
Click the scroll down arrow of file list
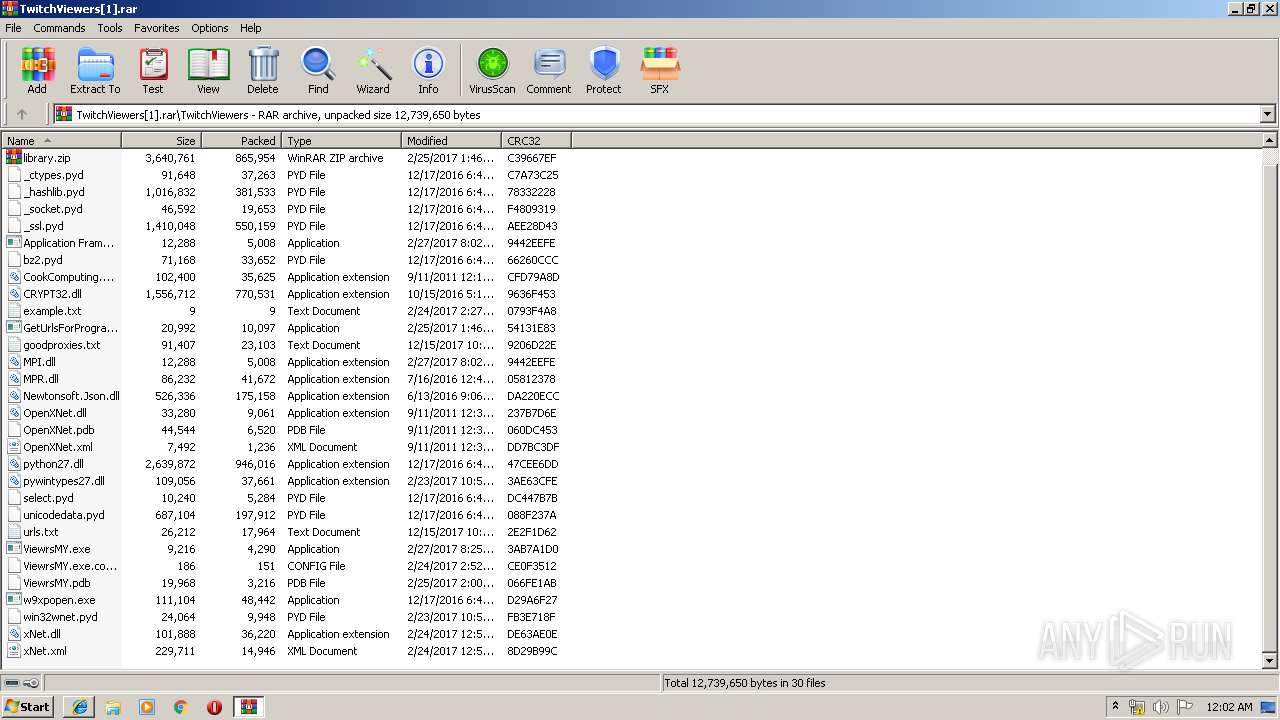pos(1270,661)
